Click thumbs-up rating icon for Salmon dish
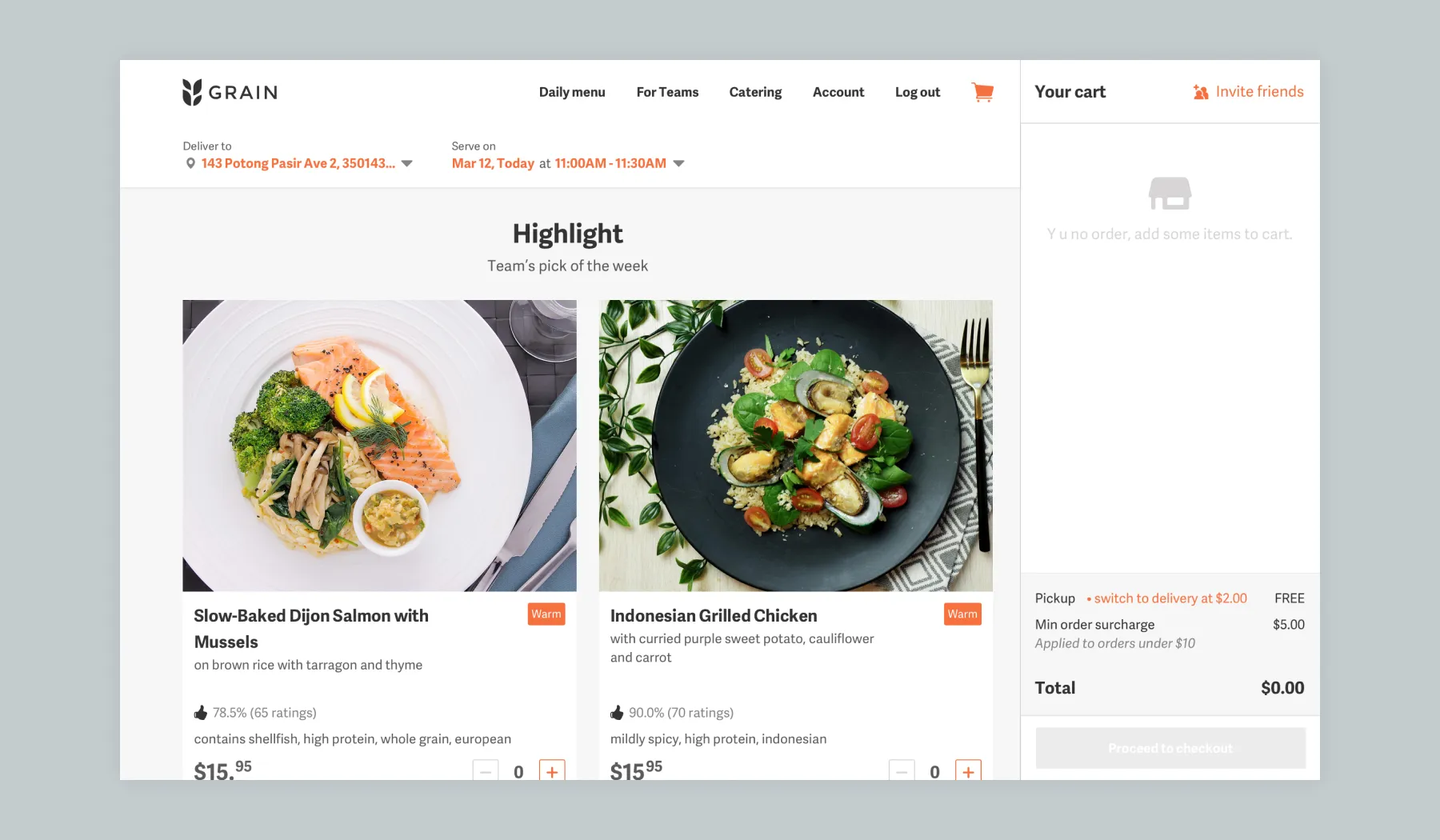Viewport: 1440px width, 840px height. (x=201, y=712)
